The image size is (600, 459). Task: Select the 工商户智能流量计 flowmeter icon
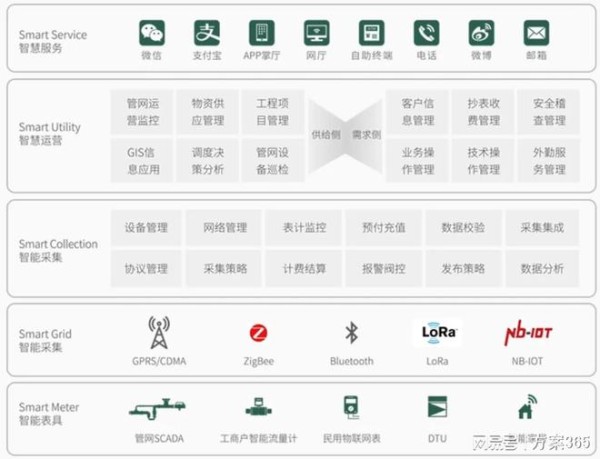click(x=259, y=409)
